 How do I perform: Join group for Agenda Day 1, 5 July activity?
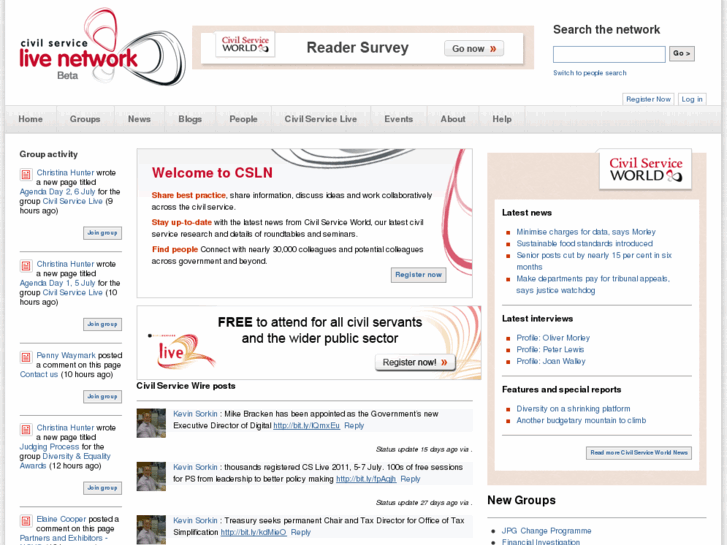(x=102, y=324)
